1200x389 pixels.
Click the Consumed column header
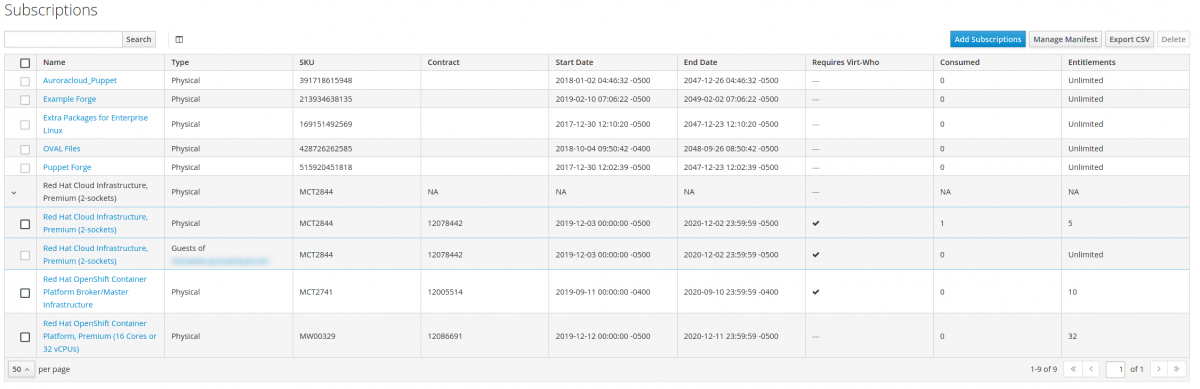(x=960, y=62)
